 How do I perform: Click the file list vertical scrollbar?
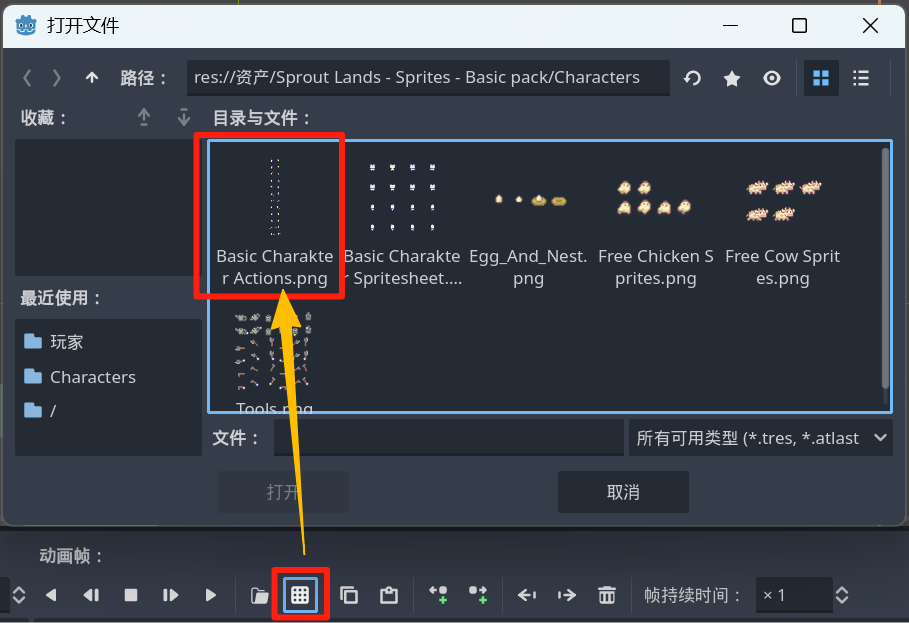tap(885, 268)
